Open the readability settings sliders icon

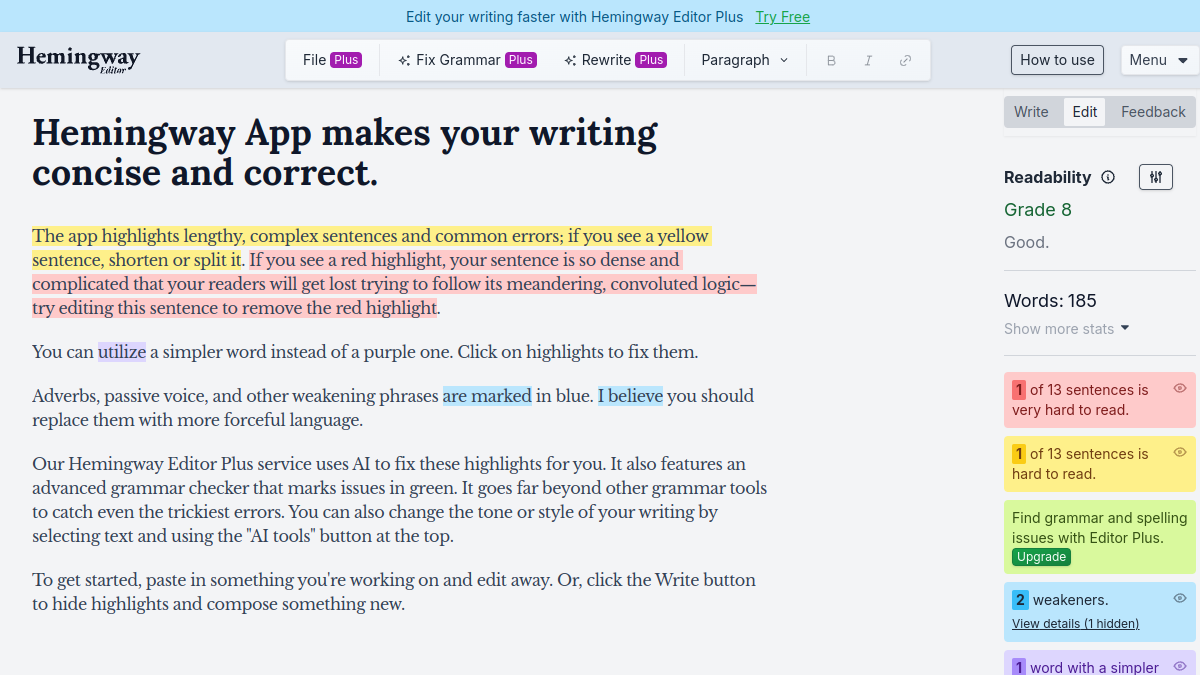pyautogui.click(x=1156, y=177)
